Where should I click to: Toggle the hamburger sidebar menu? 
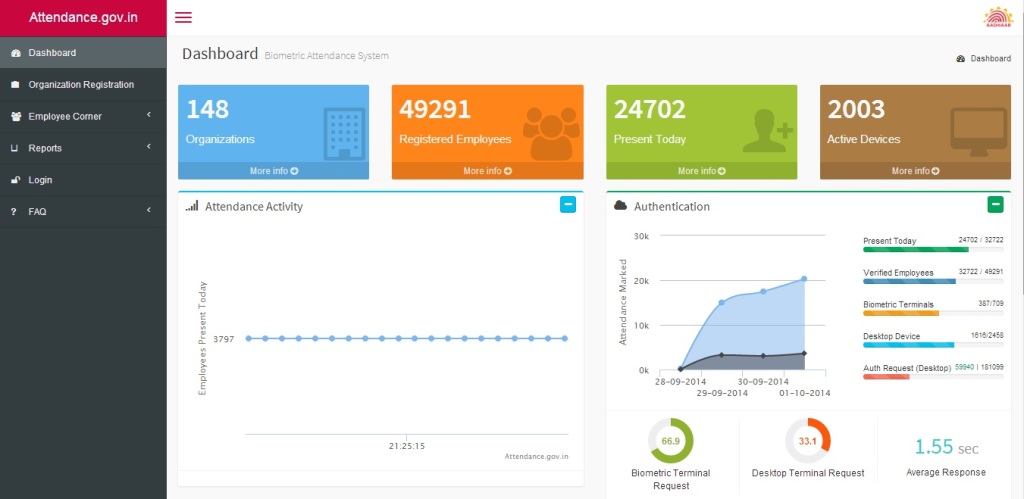point(184,18)
